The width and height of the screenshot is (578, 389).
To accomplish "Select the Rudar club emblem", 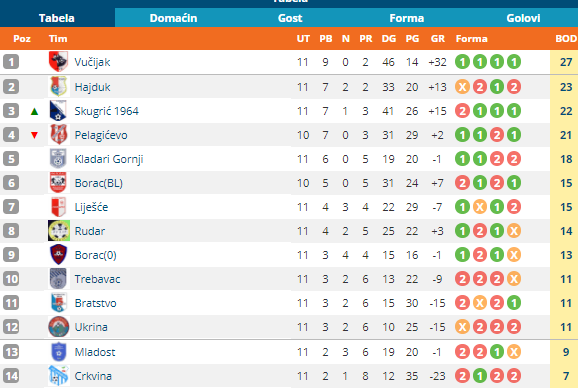I will point(59,230).
